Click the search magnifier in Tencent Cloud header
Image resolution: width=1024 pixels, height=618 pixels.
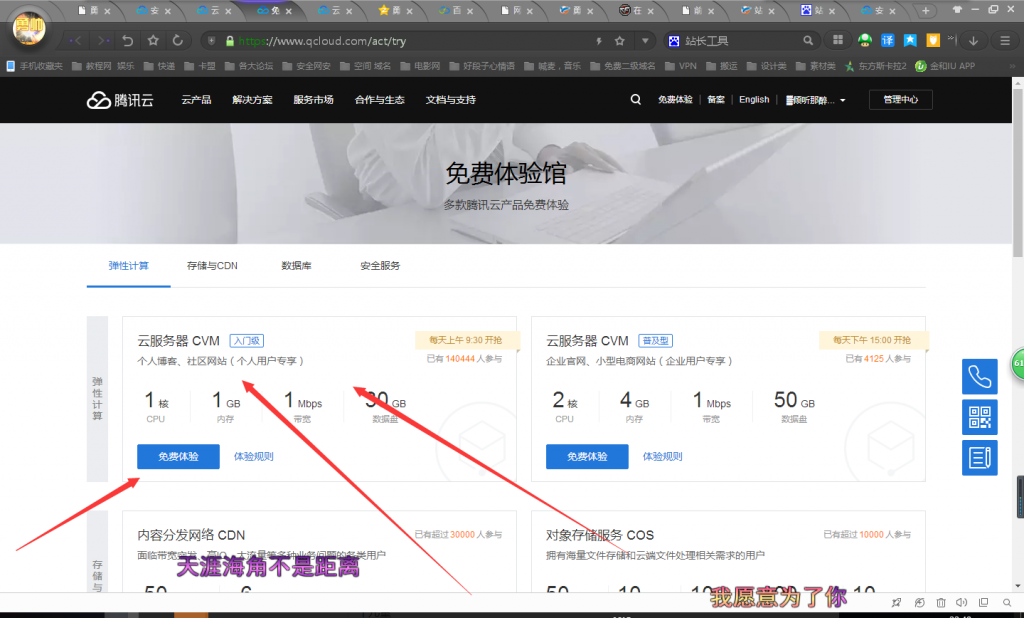click(x=636, y=100)
